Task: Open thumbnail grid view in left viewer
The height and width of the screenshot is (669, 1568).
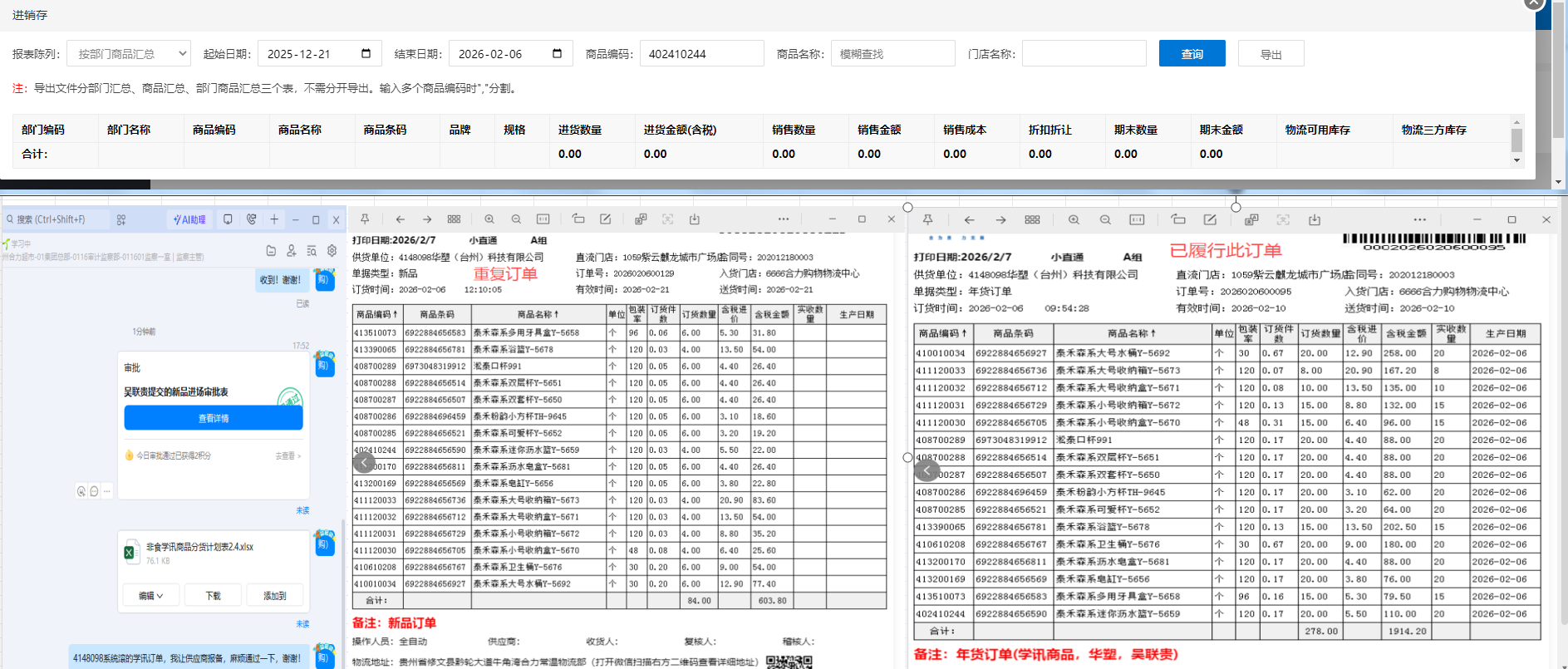Action: (x=454, y=219)
